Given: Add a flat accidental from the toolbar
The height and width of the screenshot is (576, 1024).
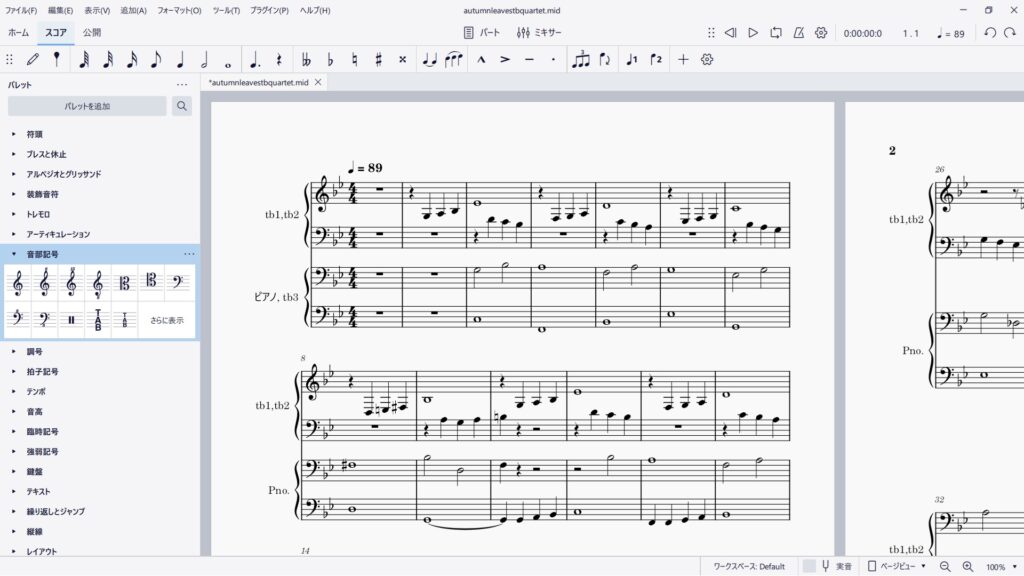Looking at the screenshot, I should coord(330,59).
